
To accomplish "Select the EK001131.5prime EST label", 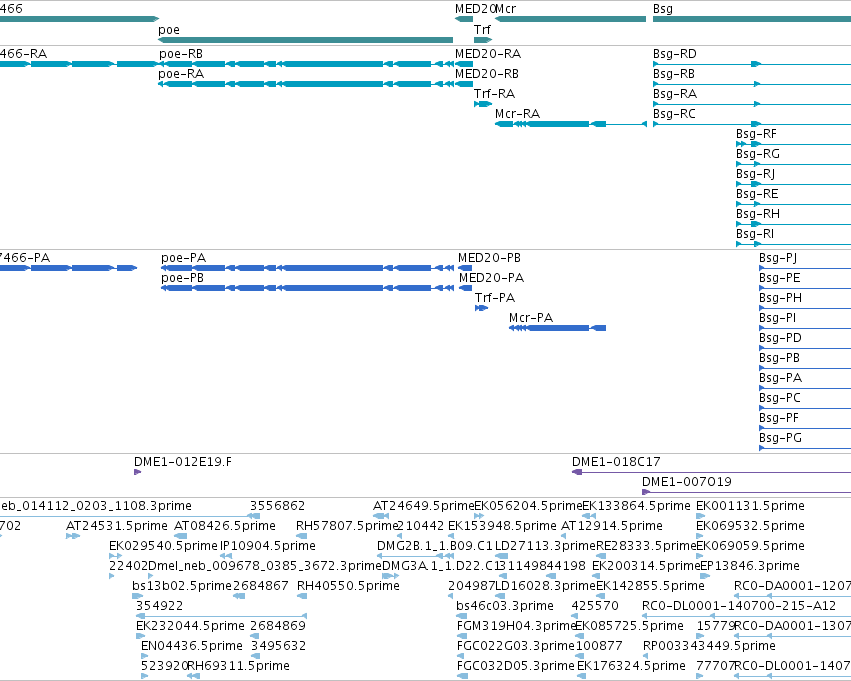I will 750,506.
